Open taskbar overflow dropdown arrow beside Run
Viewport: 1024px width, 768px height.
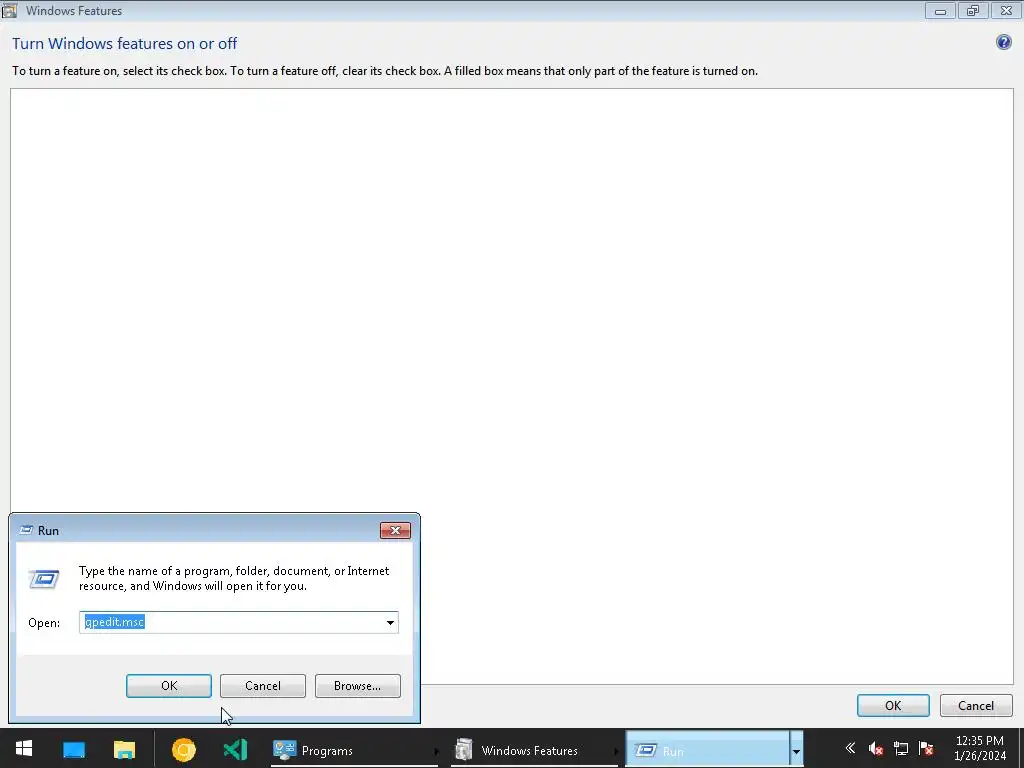(x=796, y=750)
